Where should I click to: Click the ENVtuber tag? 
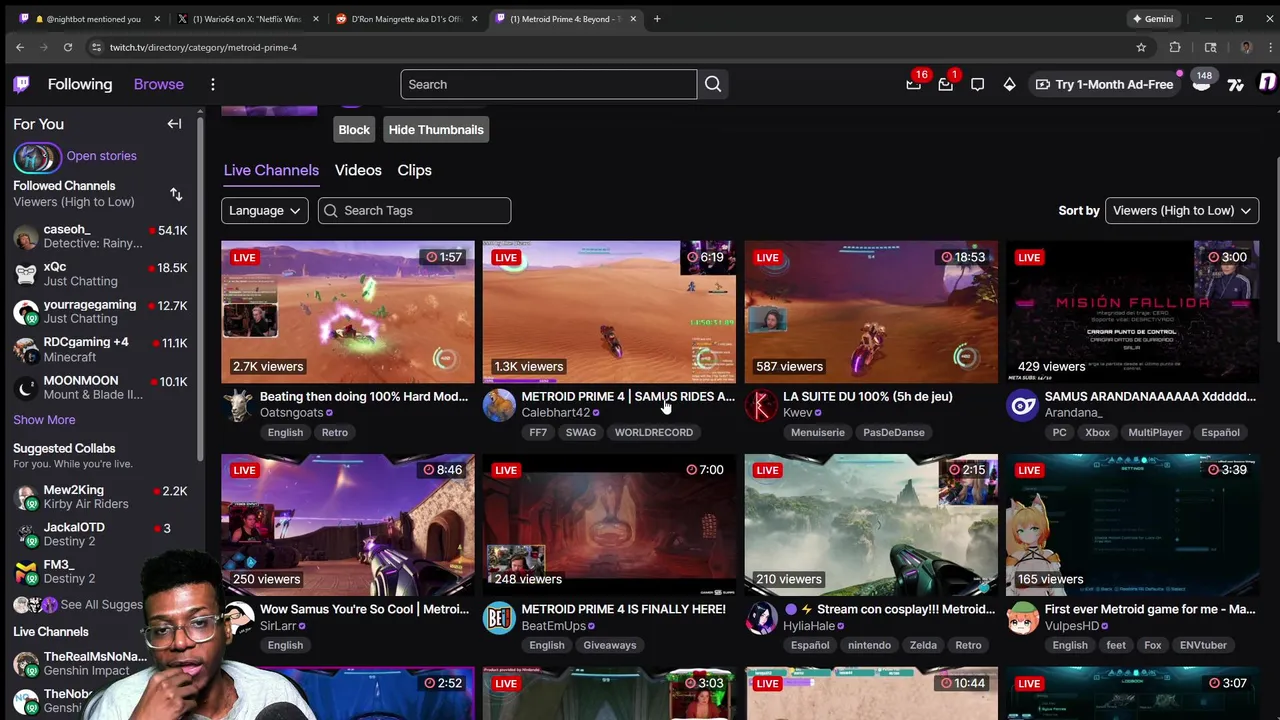[x=1203, y=645]
